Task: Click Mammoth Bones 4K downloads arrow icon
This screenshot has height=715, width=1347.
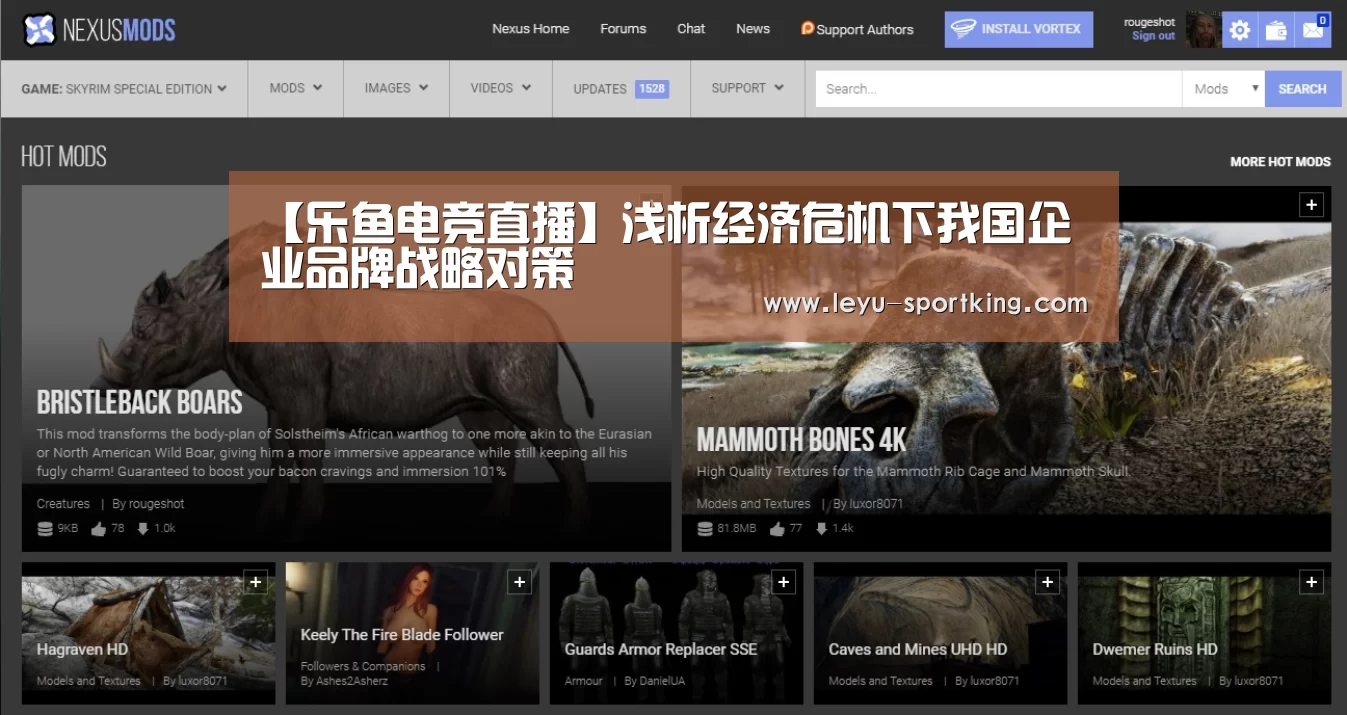Action: point(822,528)
